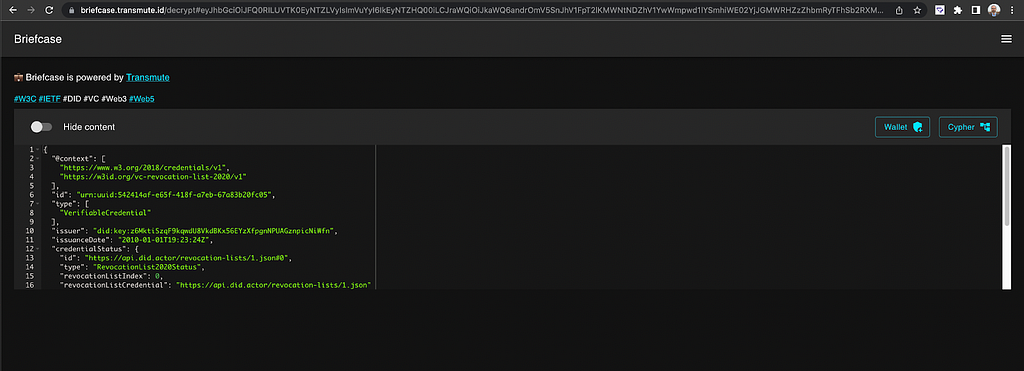Click the vc-revocation-list-2020/v1 string

pyautogui.click(x=152, y=176)
